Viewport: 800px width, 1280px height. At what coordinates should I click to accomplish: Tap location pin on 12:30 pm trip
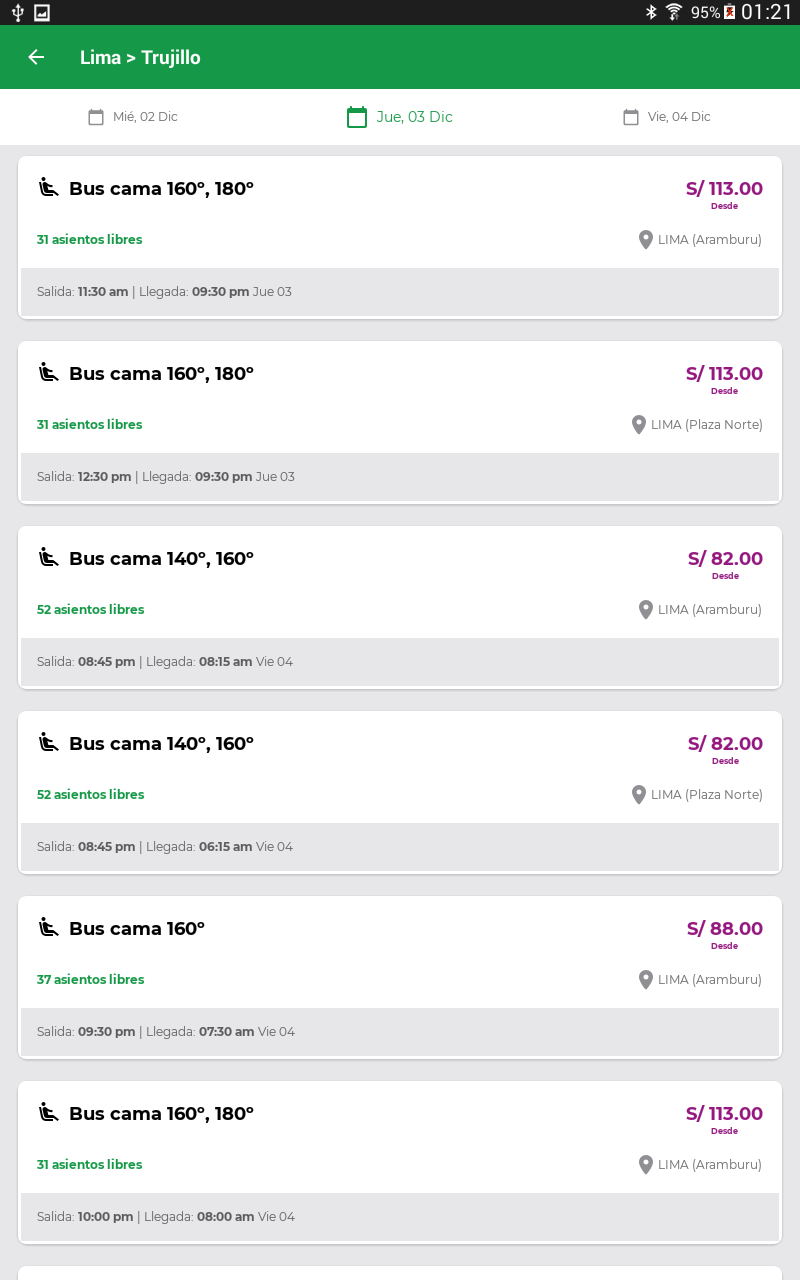pos(639,425)
